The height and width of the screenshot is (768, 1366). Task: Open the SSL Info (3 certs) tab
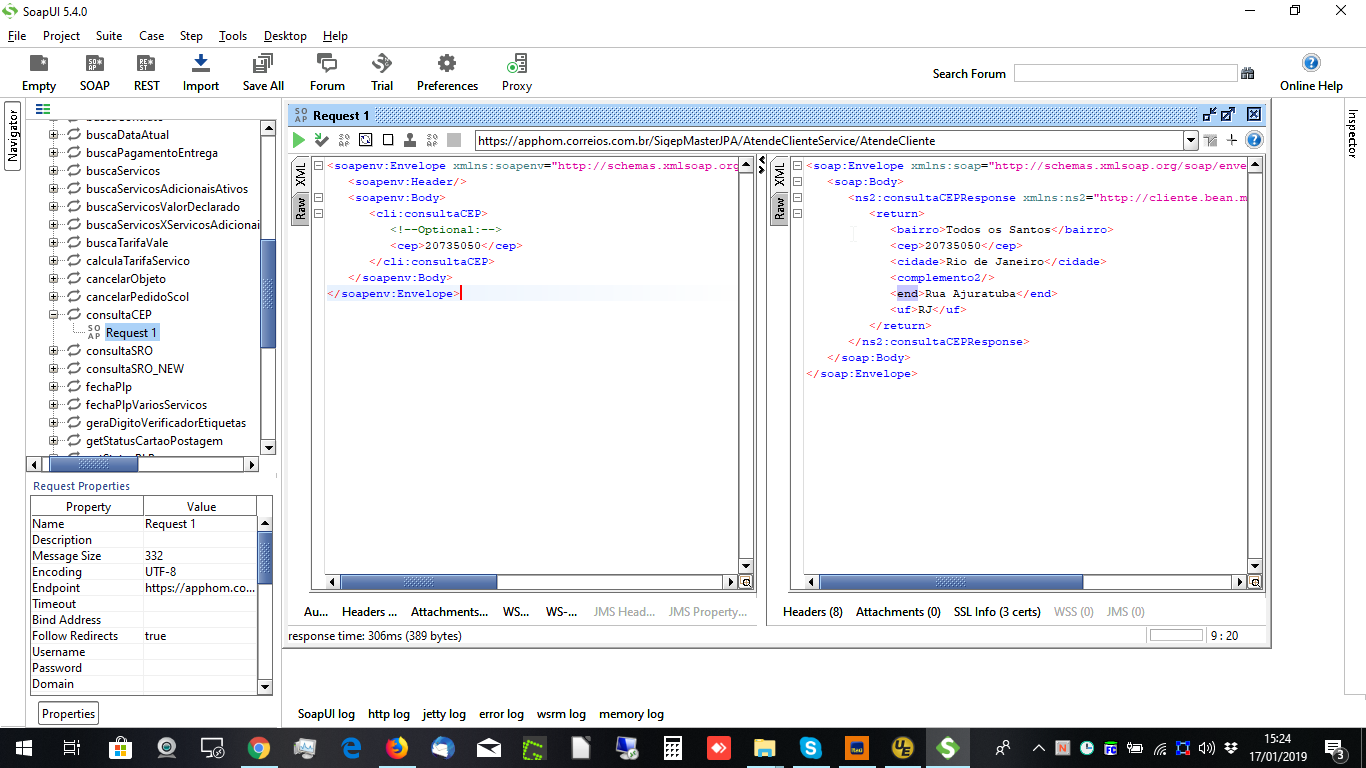click(x=996, y=612)
